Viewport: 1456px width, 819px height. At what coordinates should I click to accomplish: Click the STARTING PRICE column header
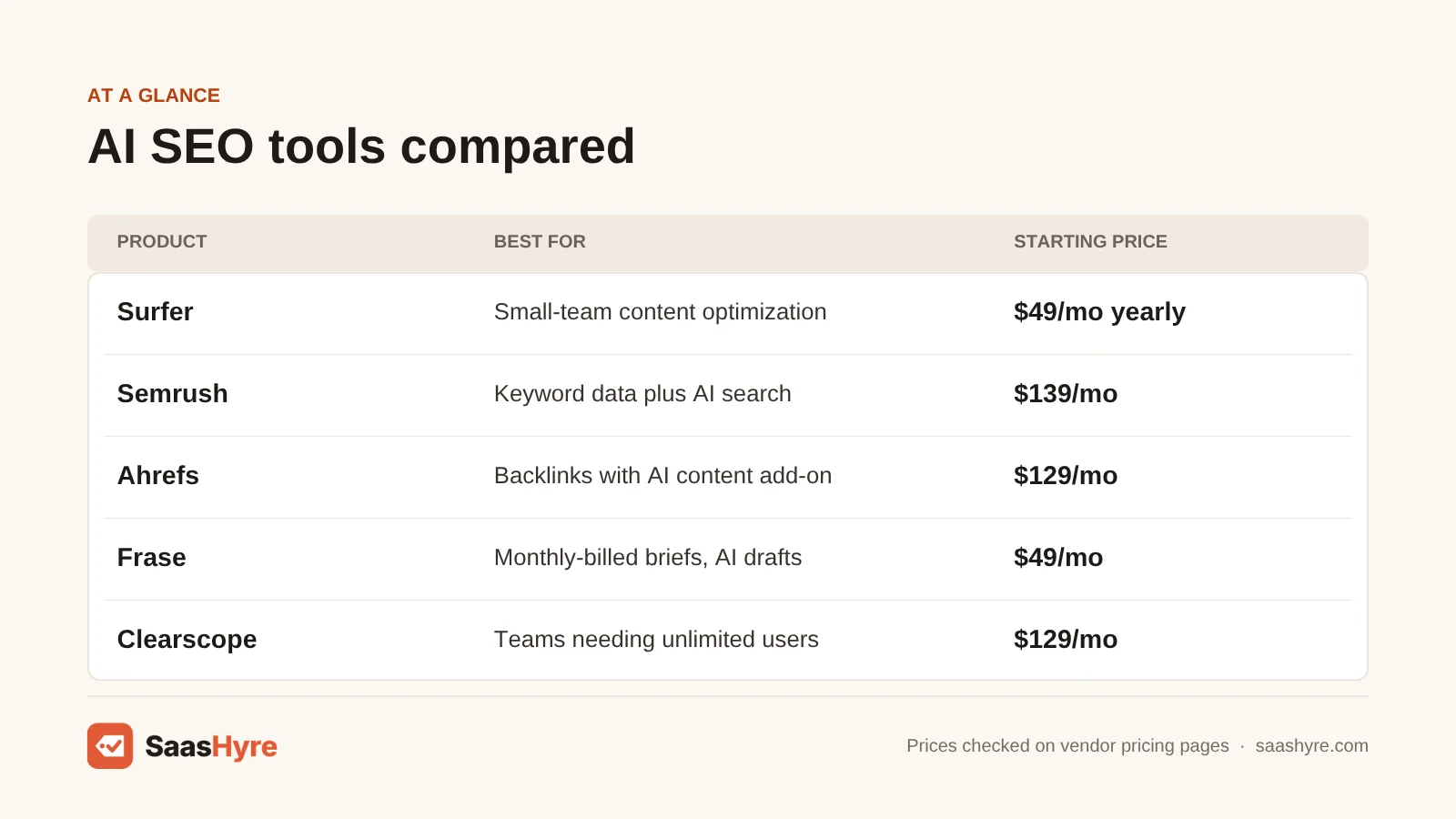[1090, 242]
